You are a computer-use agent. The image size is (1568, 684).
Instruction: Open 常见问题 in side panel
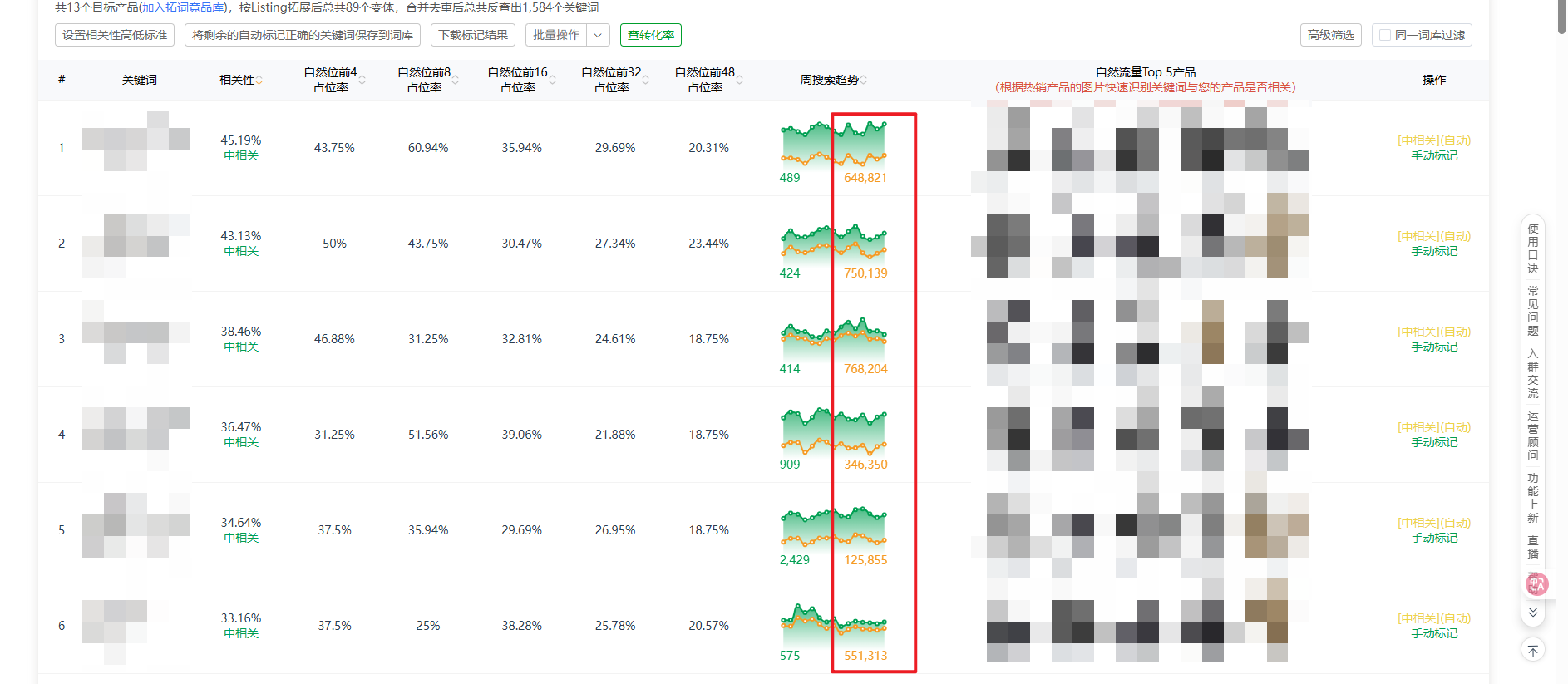click(1533, 311)
